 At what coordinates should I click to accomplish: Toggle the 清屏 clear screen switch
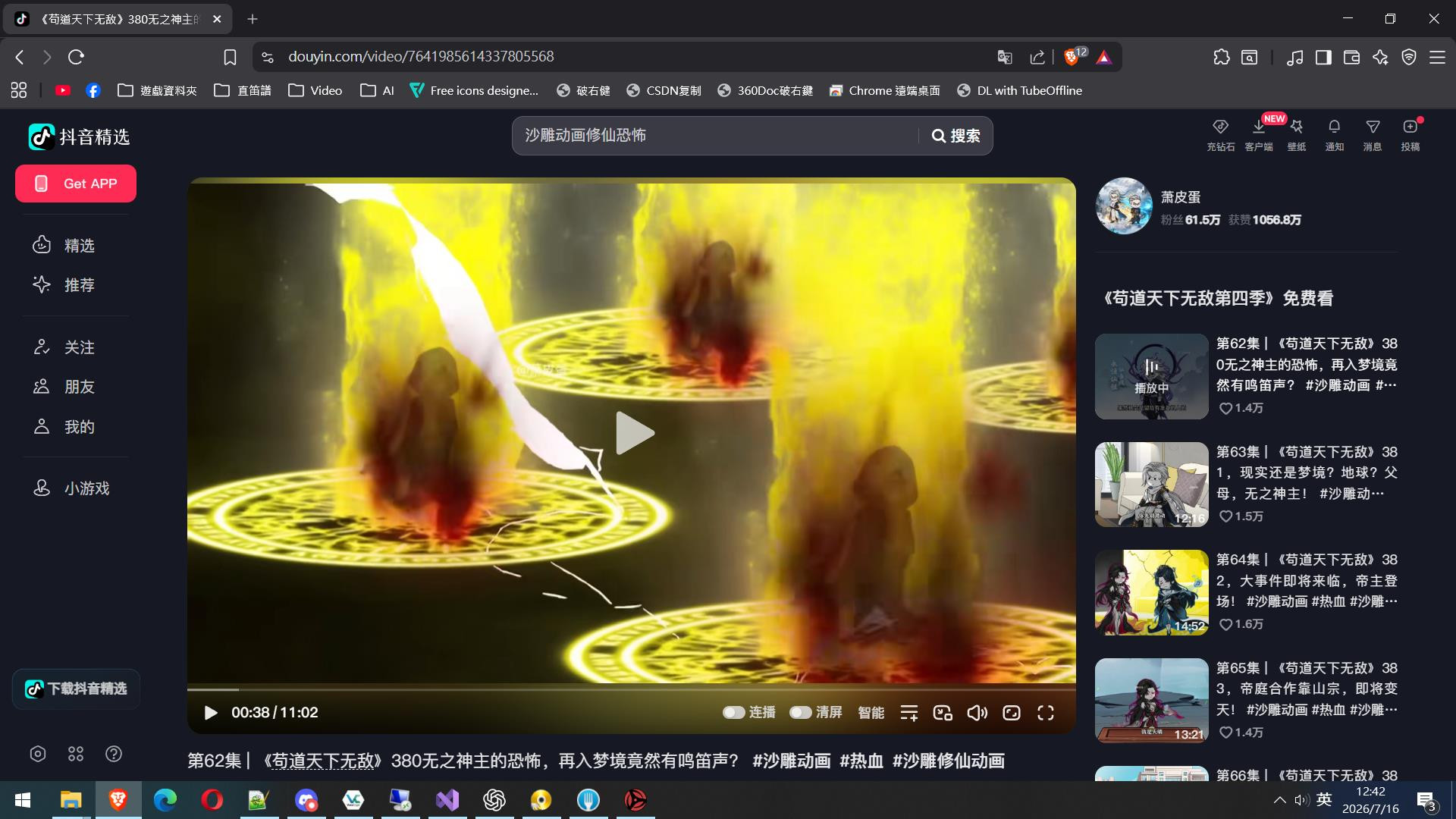[800, 712]
